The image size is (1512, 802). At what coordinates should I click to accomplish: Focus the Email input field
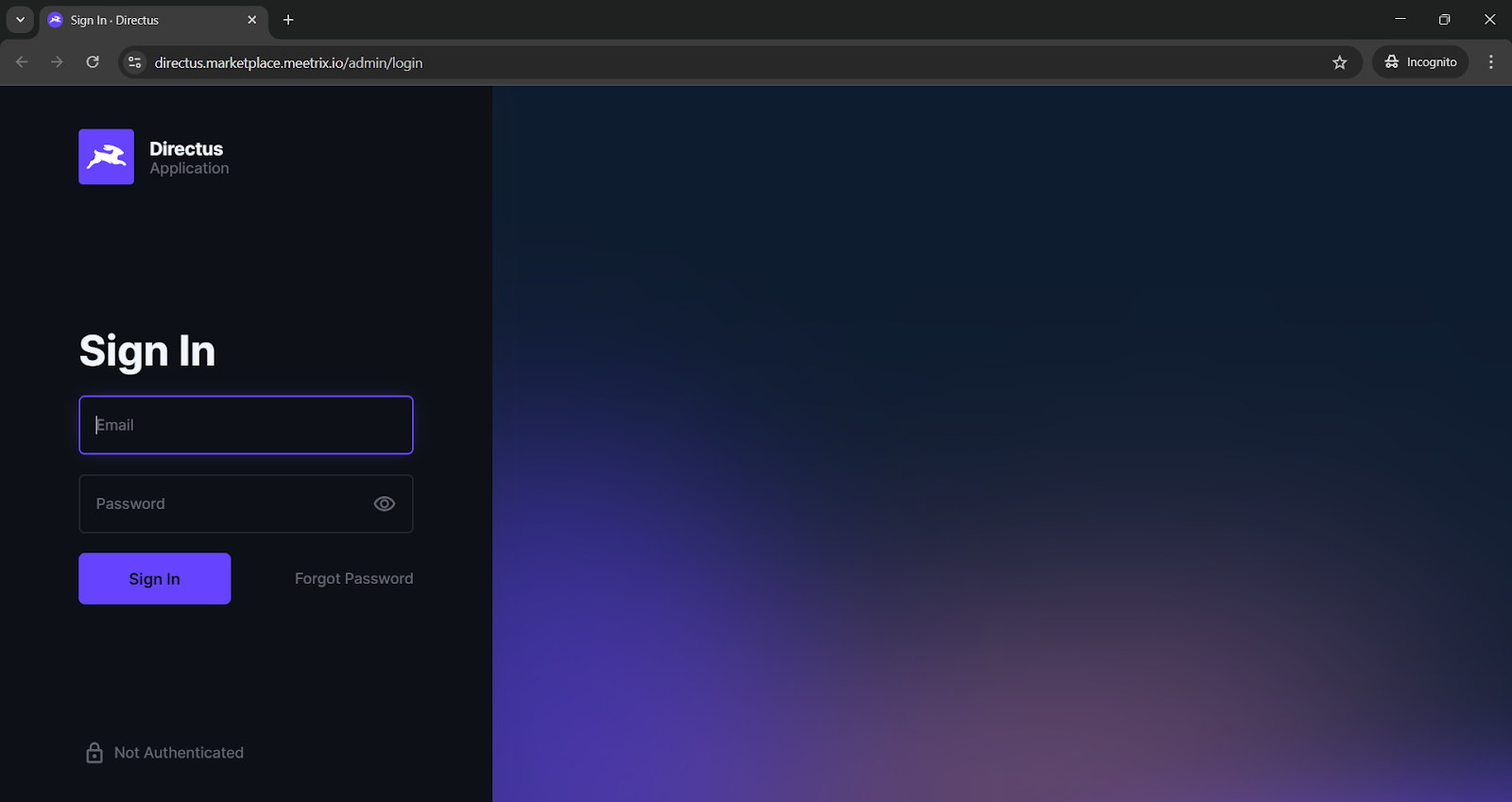pos(246,425)
